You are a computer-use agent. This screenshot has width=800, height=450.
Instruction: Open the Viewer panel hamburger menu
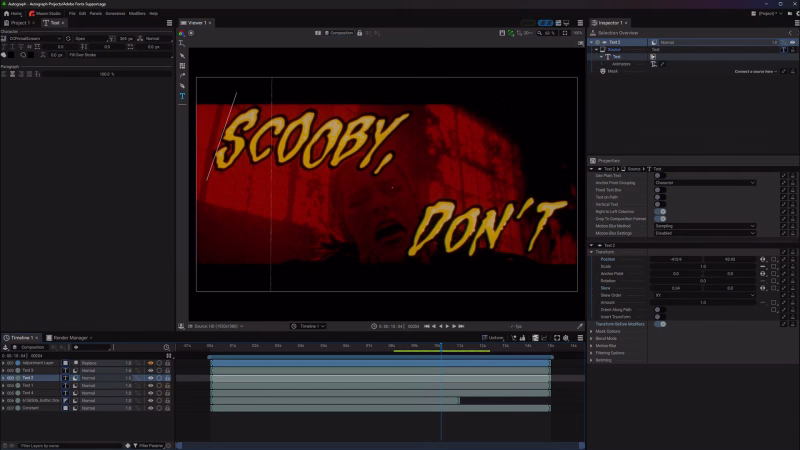[x=580, y=23]
